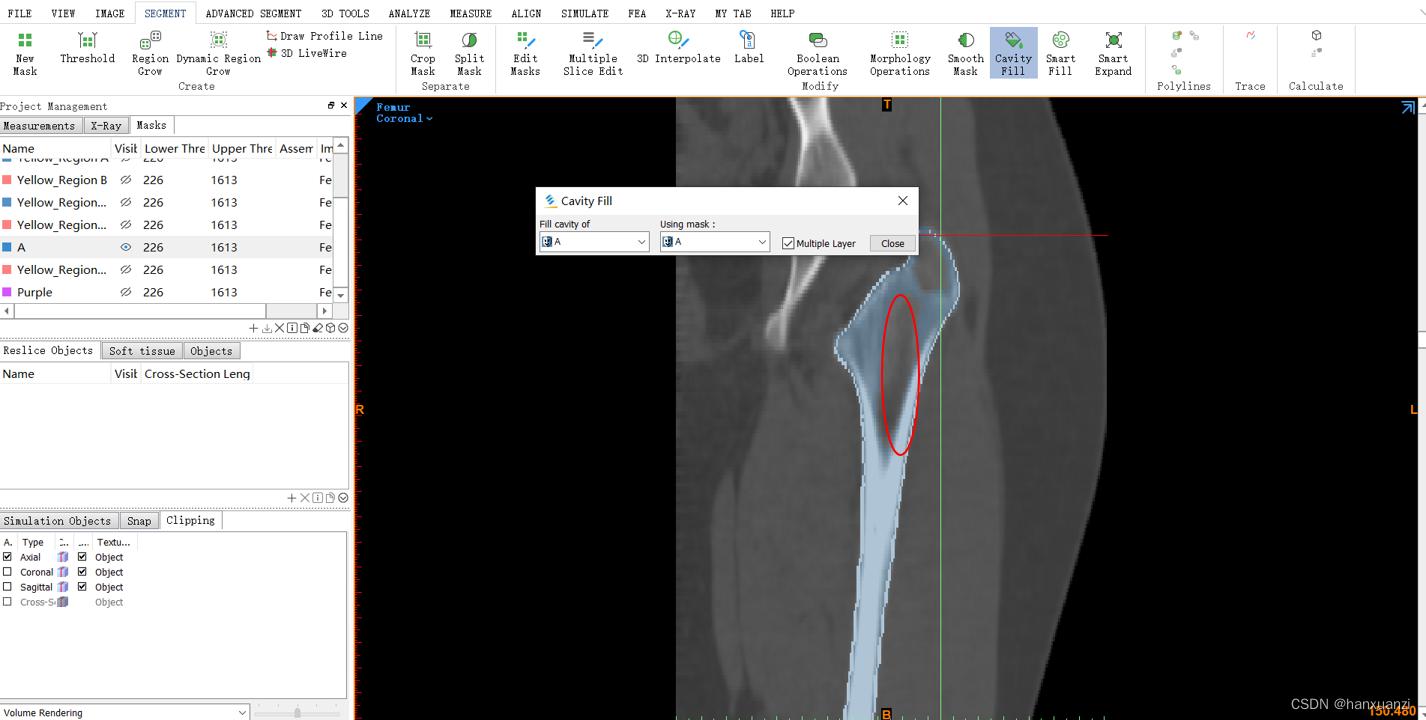The width and height of the screenshot is (1426, 720).
Task: Open the Threshold tool
Action: [87, 48]
